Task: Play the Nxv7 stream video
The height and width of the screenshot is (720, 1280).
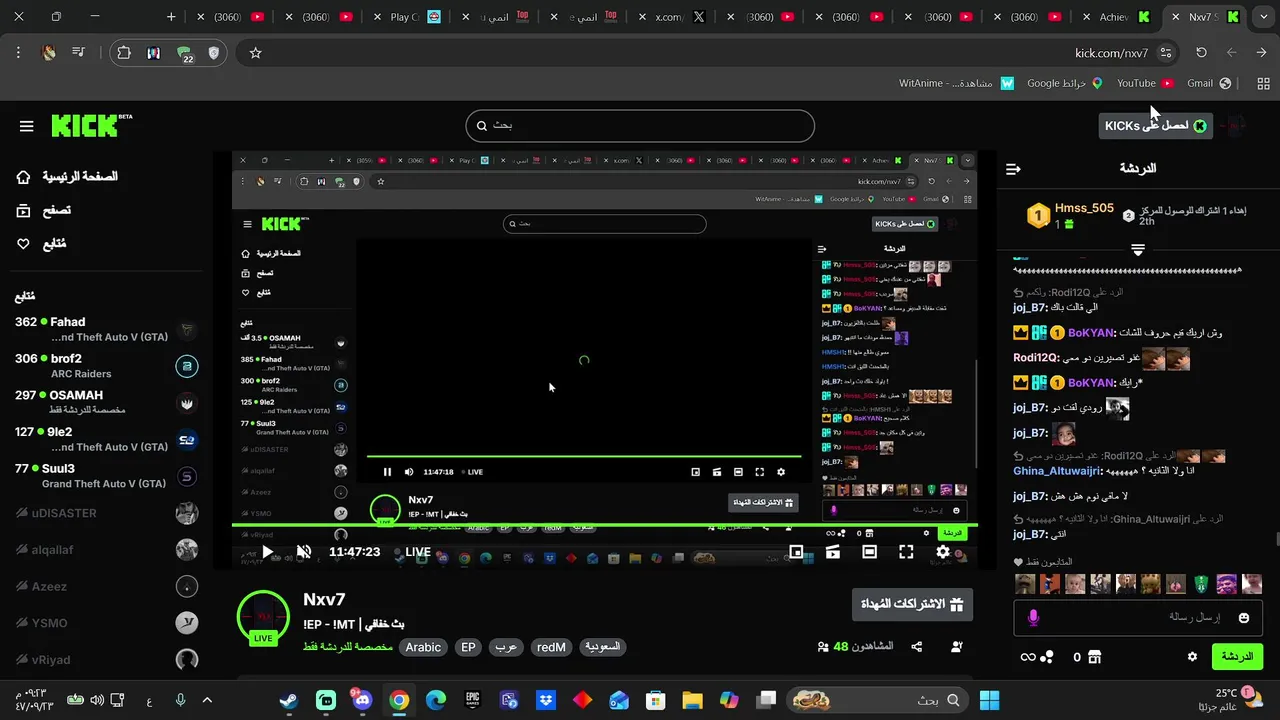Action: 267,552
